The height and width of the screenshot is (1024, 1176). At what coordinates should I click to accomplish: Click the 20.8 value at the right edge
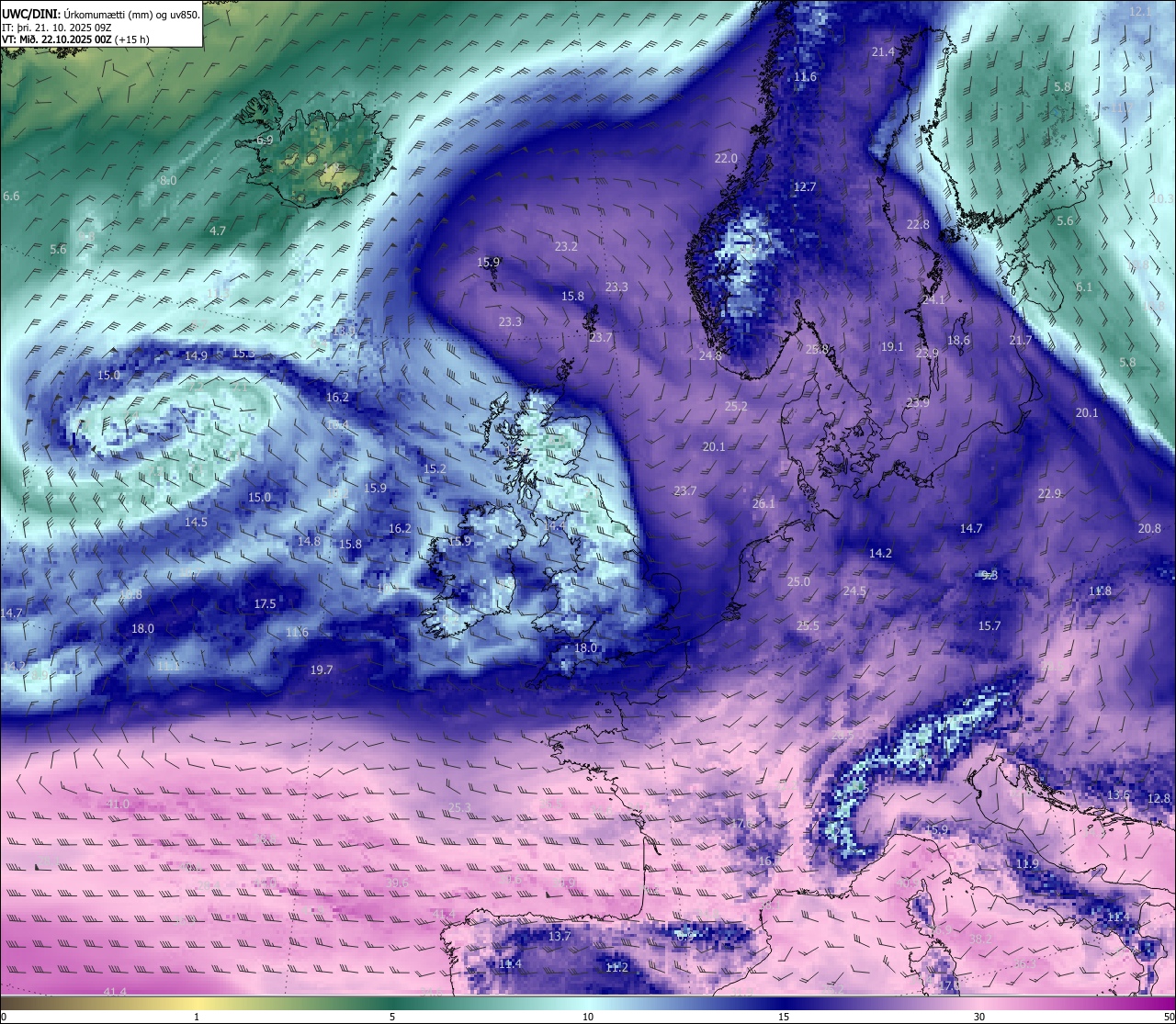pos(1149,529)
